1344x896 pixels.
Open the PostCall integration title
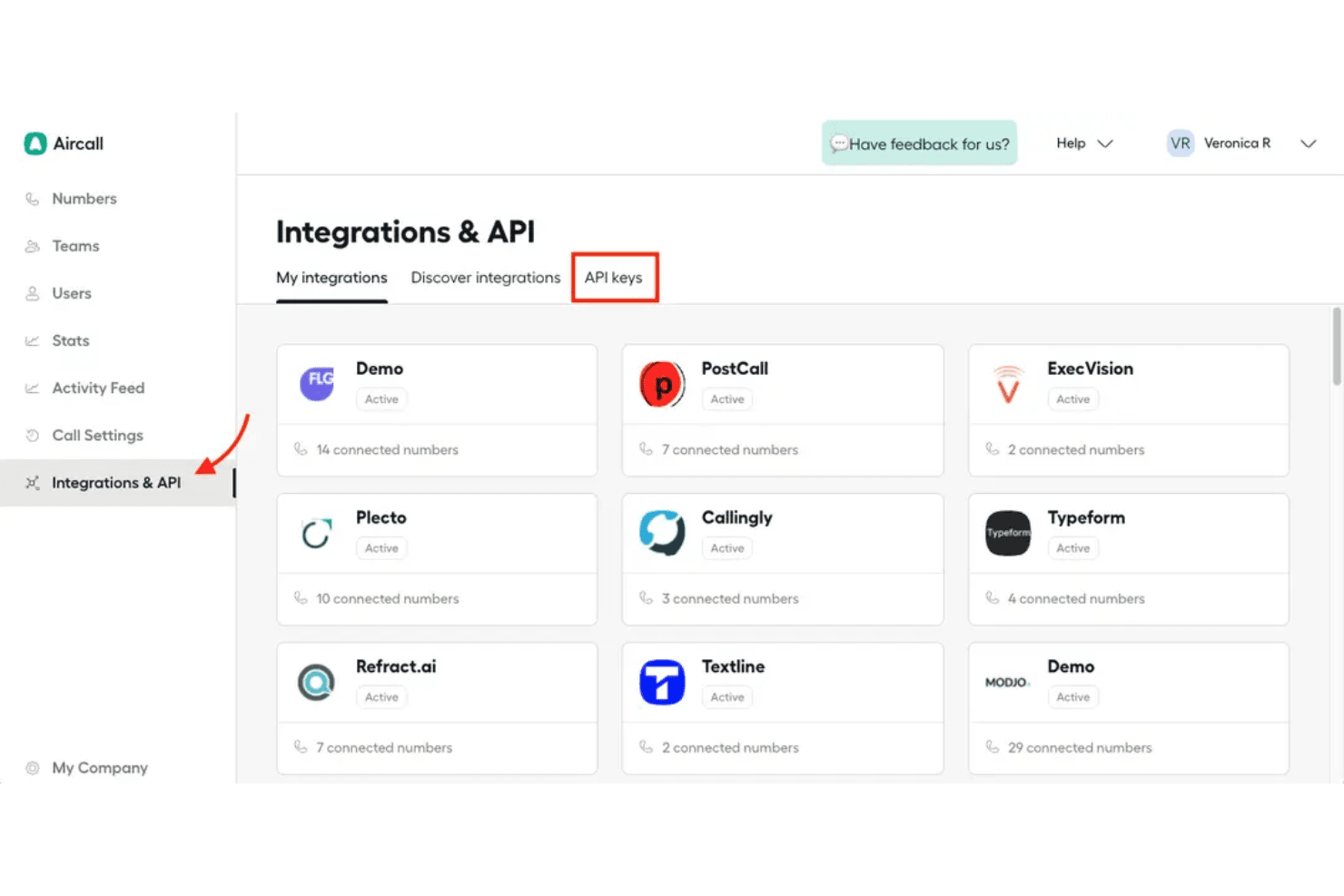coord(735,369)
